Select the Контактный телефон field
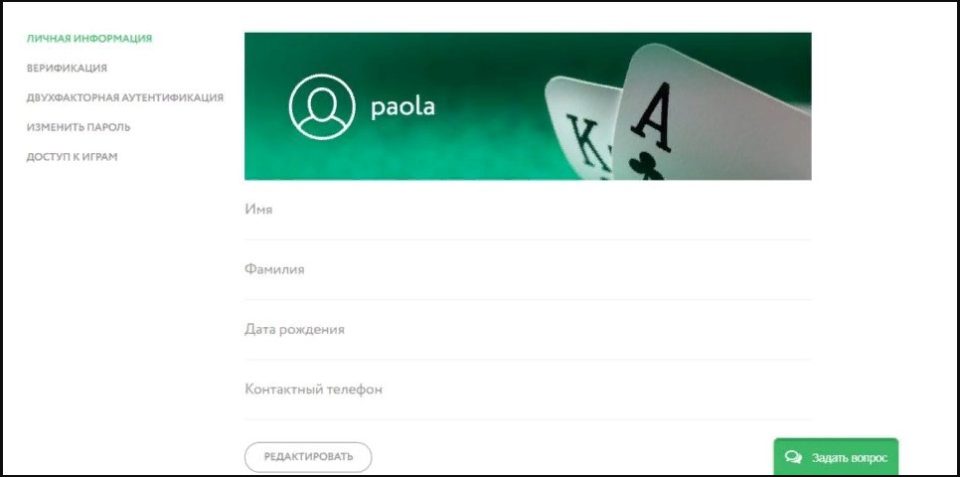The height and width of the screenshot is (477, 960). (528, 389)
